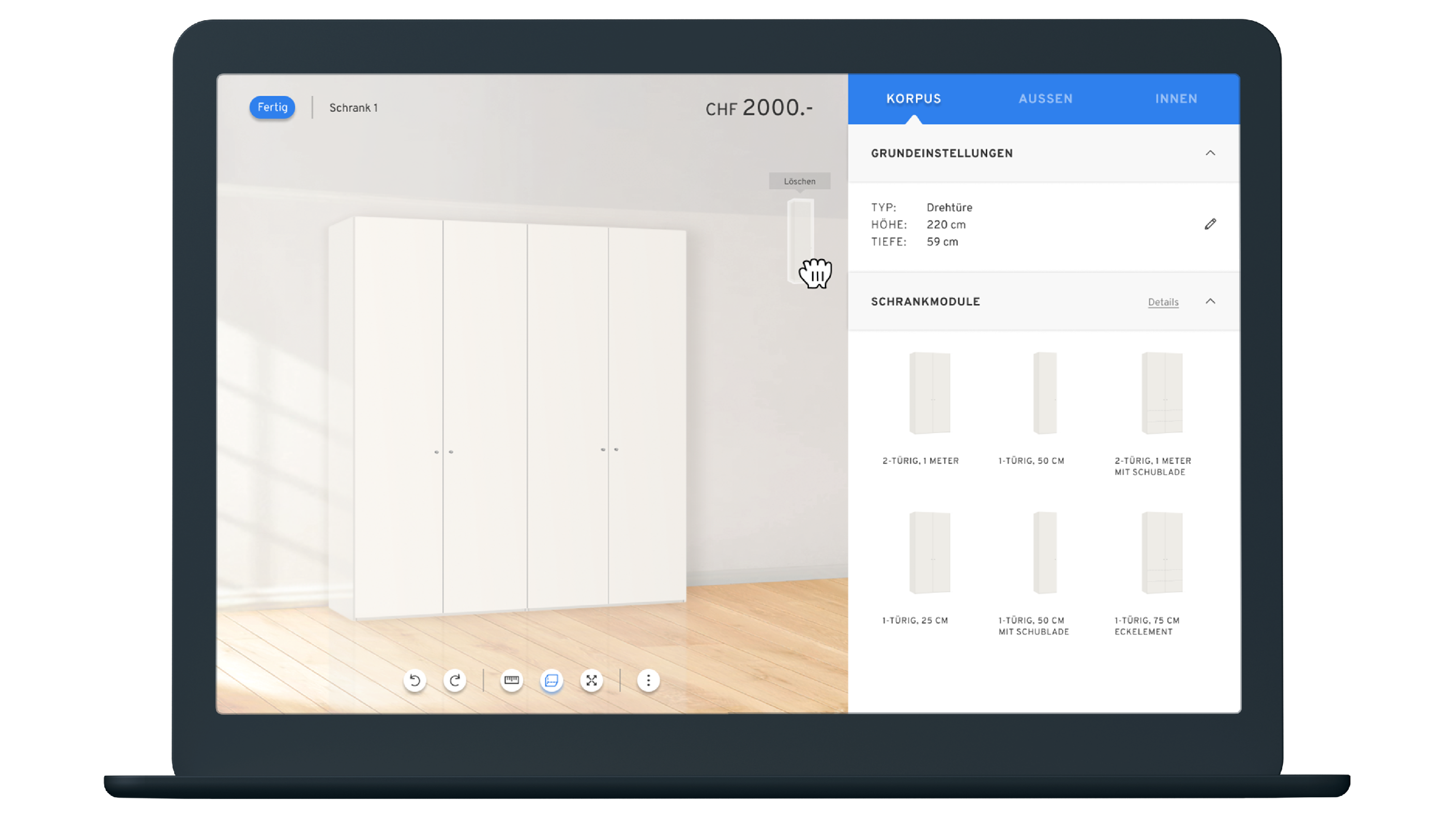Collapse the Grundeinstellungen section
This screenshot has height=819, width=1456.
[x=1210, y=153]
